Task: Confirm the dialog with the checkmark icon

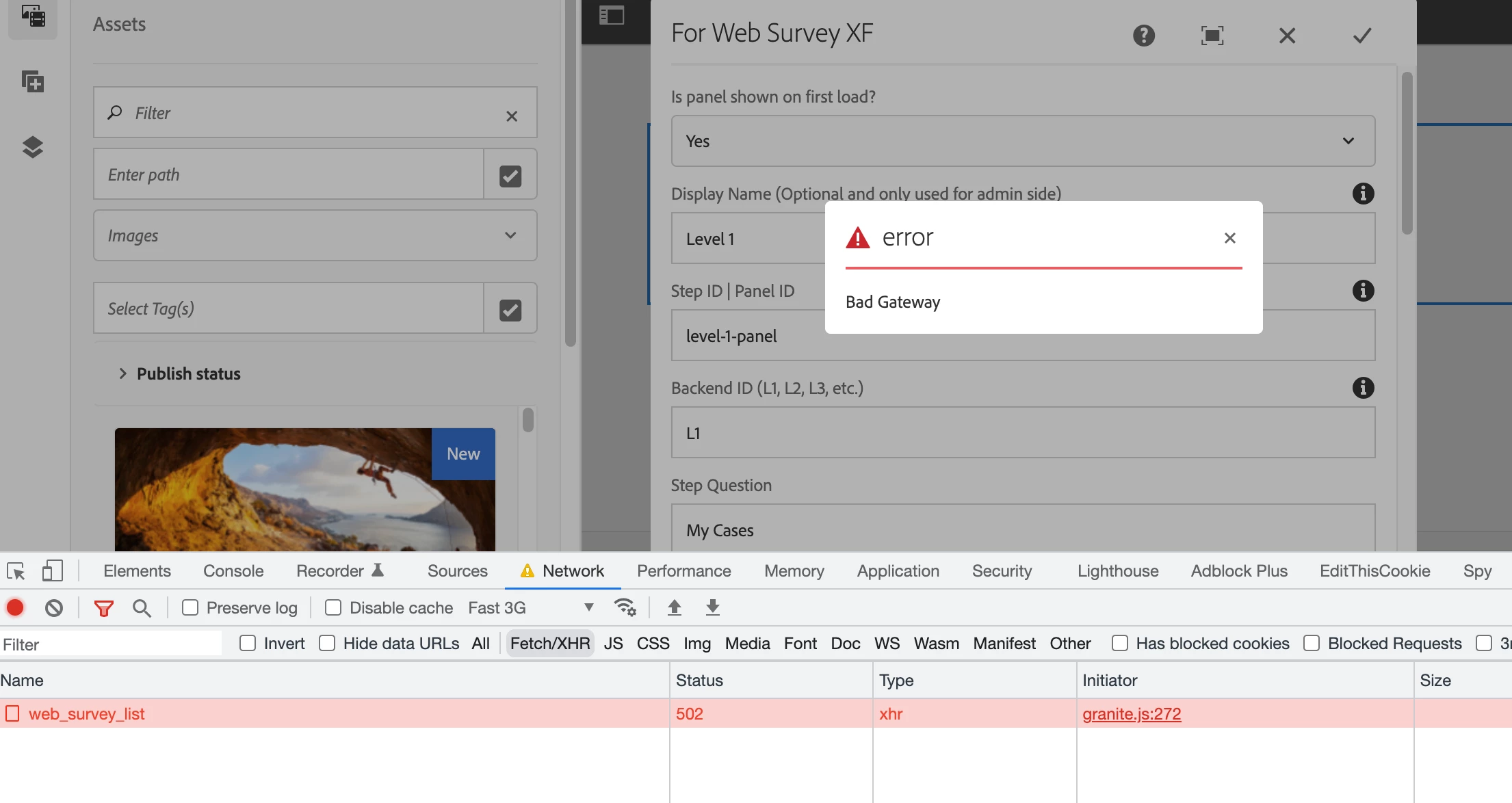Action: click(x=1361, y=36)
